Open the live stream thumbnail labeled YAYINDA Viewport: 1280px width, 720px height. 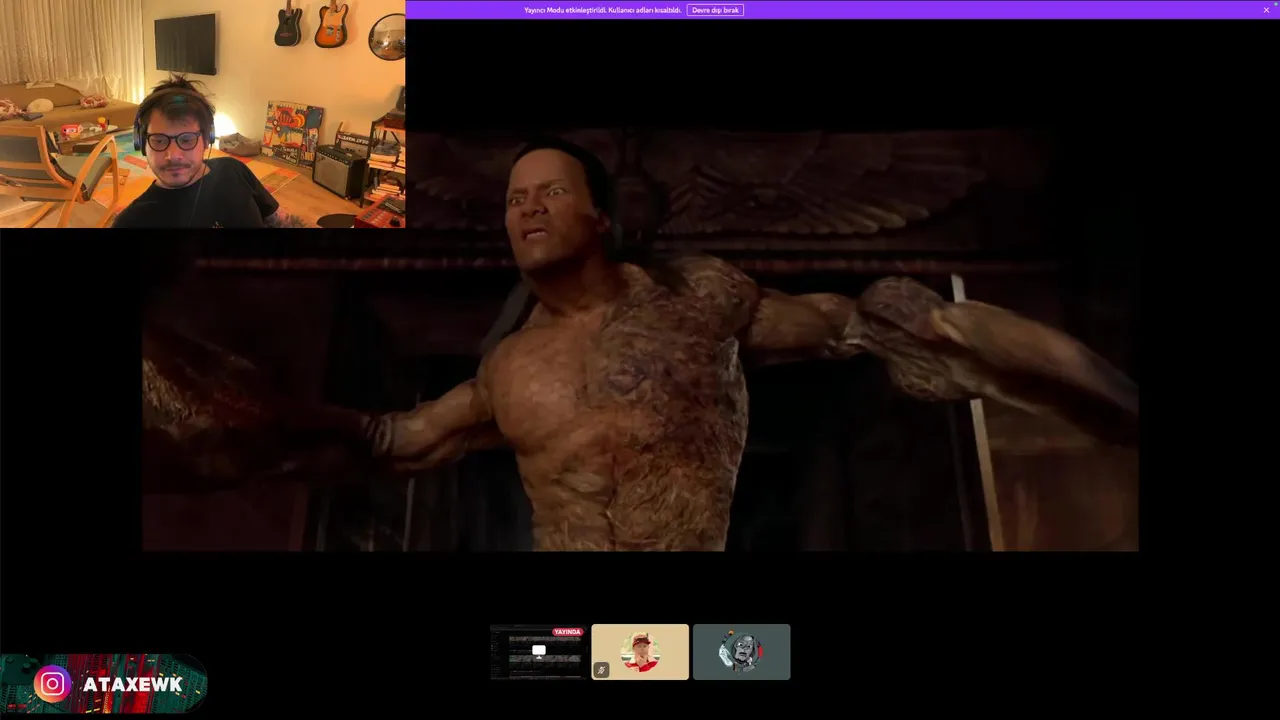(x=538, y=652)
